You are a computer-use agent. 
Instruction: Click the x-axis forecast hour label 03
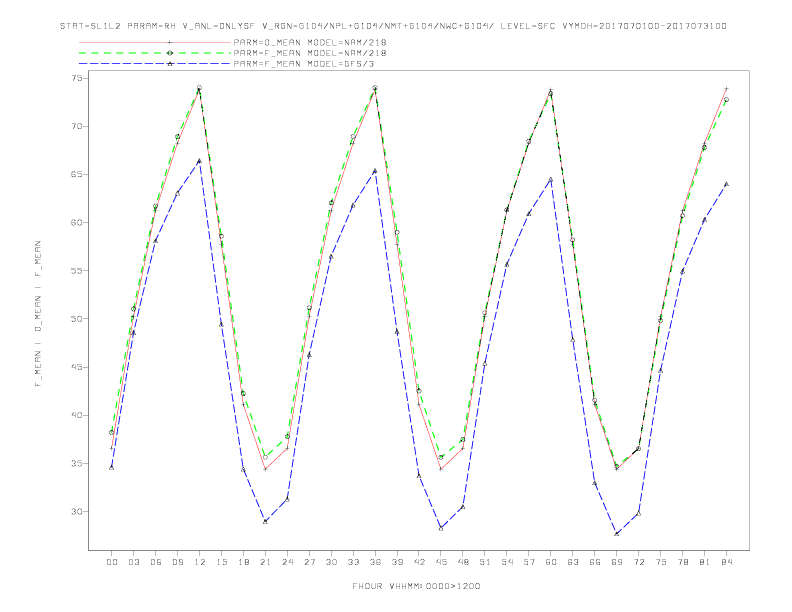pyautogui.click(x=133, y=562)
